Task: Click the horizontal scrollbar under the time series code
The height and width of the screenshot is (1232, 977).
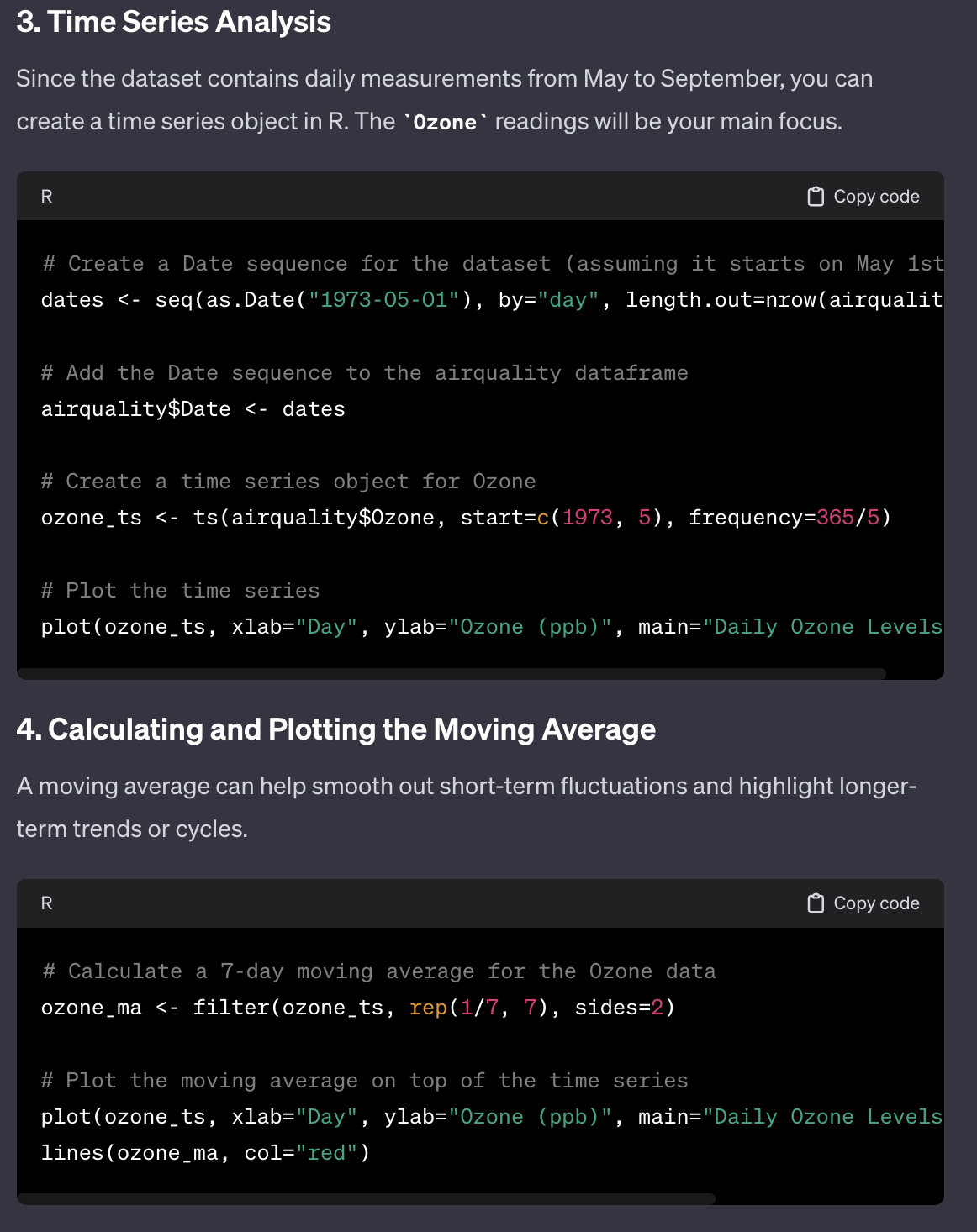Action: [452, 673]
